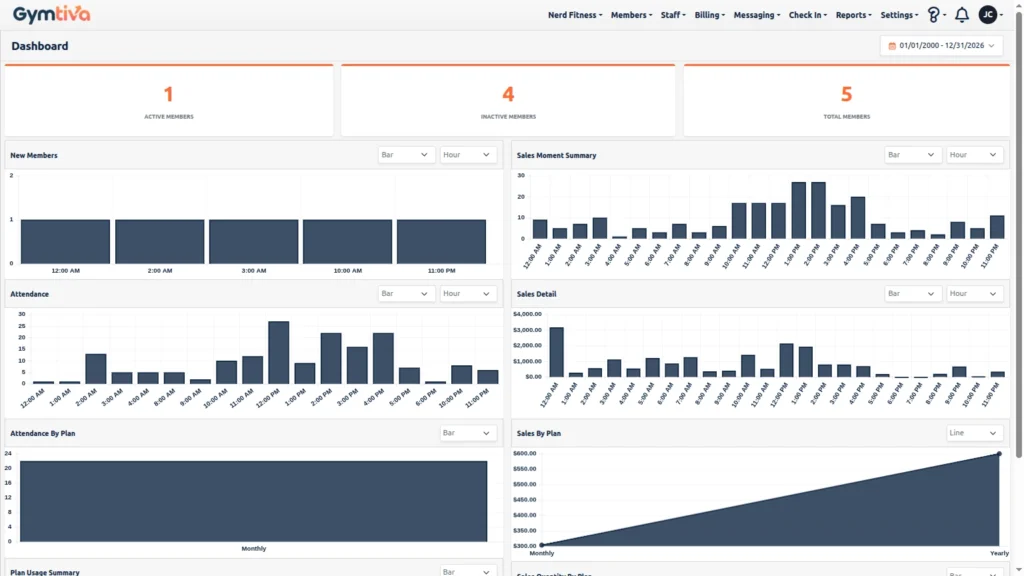This screenshot has height=576, width=1024.
Task: Click the Active Members count link
Action: coord(168,93)
